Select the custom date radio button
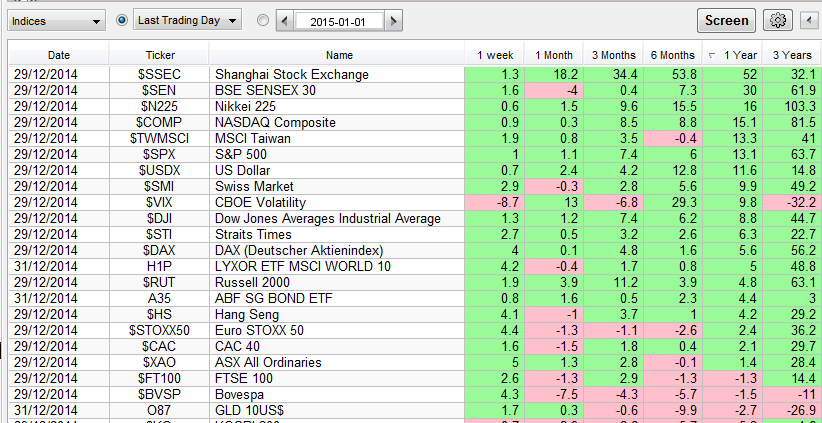 262,20
